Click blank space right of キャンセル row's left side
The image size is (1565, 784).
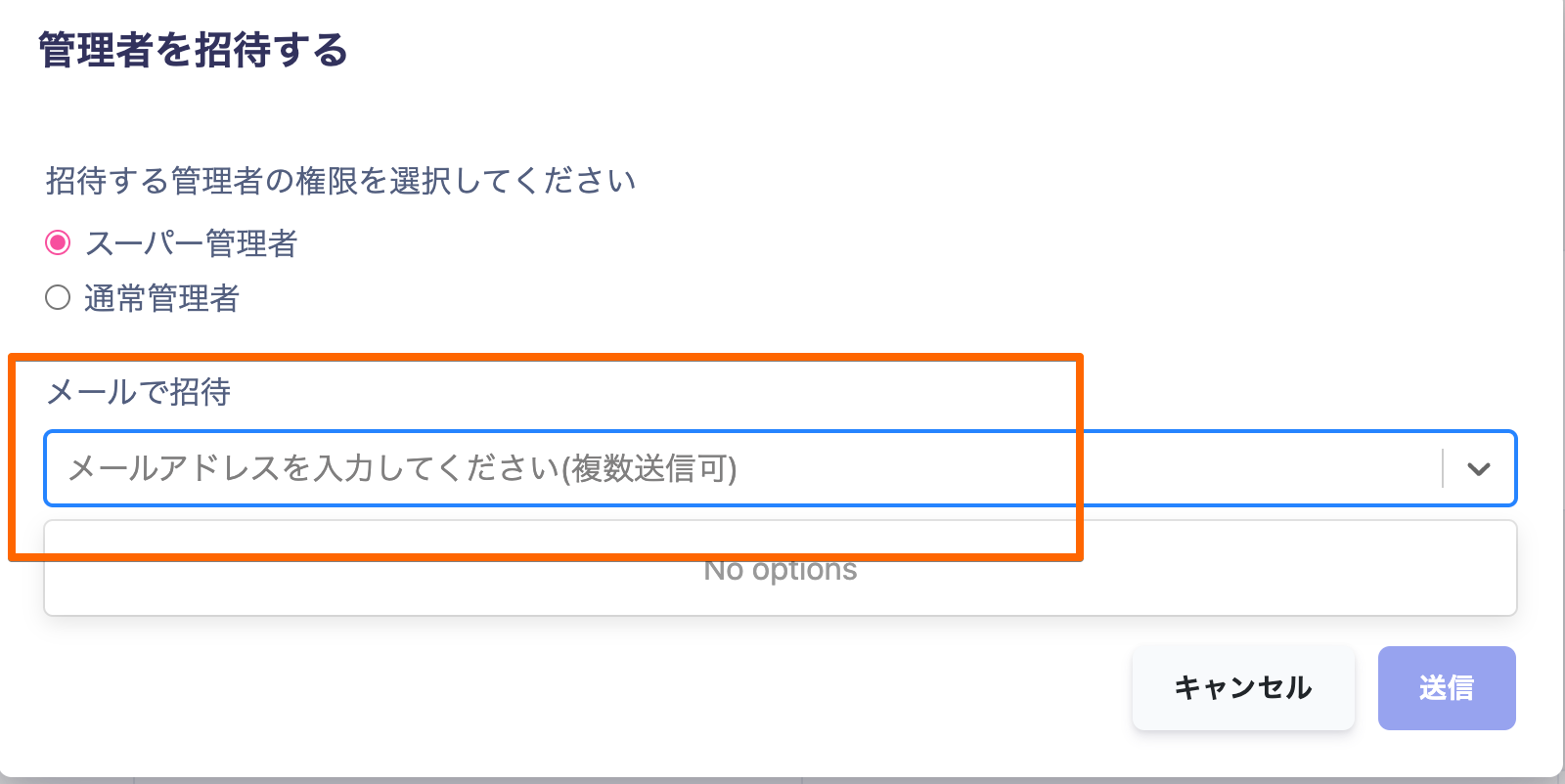click(587, 688)
